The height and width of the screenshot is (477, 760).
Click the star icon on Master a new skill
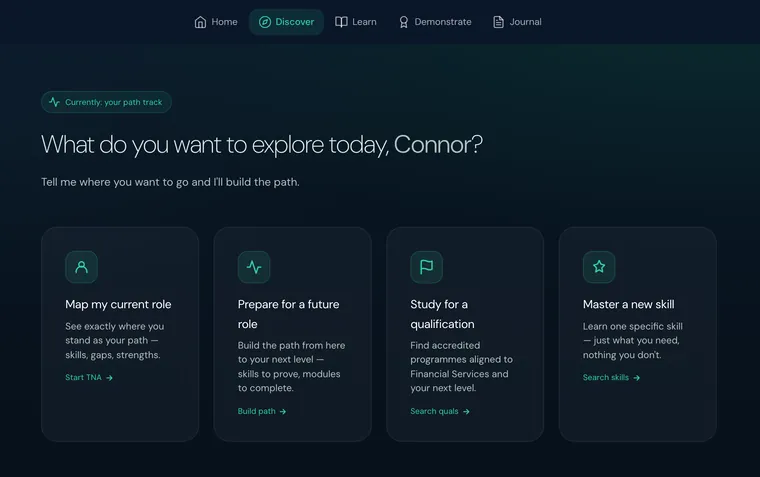[x=599, y=267]
